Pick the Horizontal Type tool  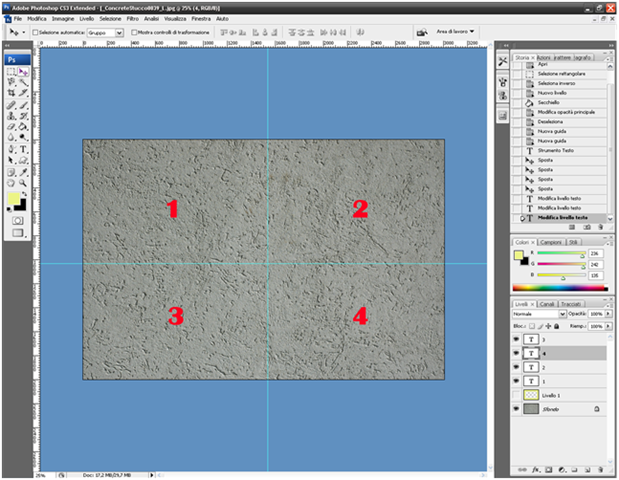(23, 149)
